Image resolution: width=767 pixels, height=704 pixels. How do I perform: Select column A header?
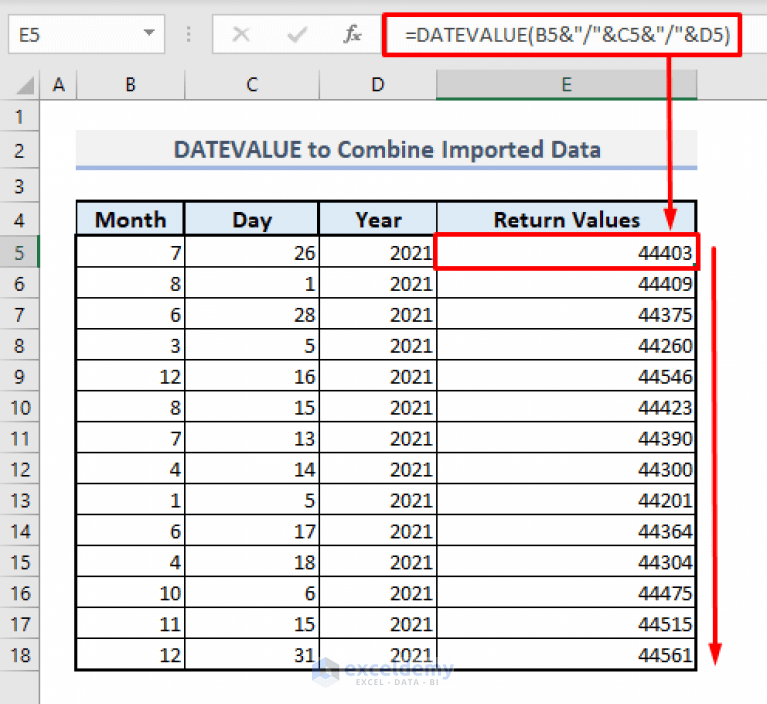pyautogui.click(x=59, y=85)
